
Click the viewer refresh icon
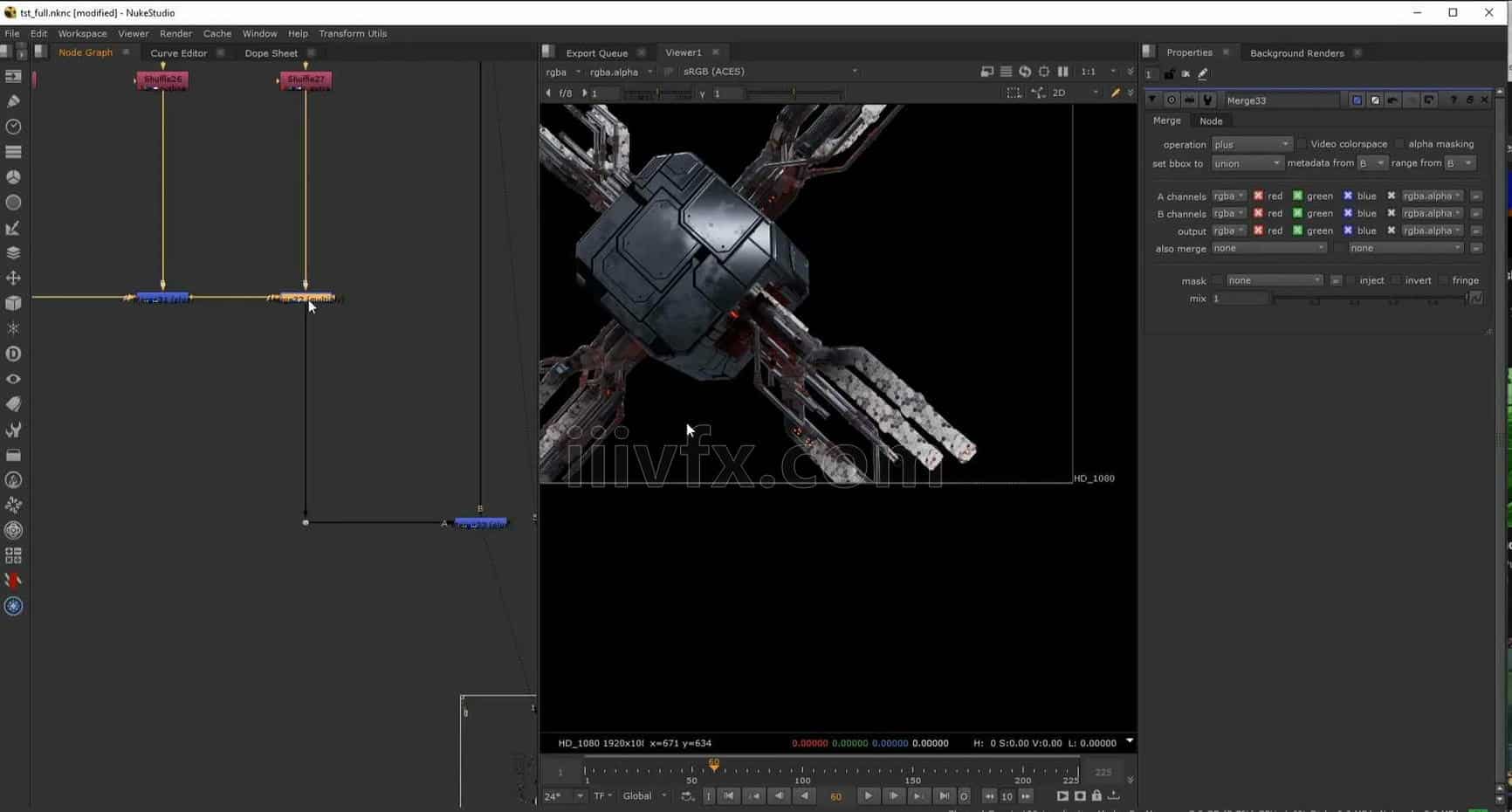point(1025,72)
